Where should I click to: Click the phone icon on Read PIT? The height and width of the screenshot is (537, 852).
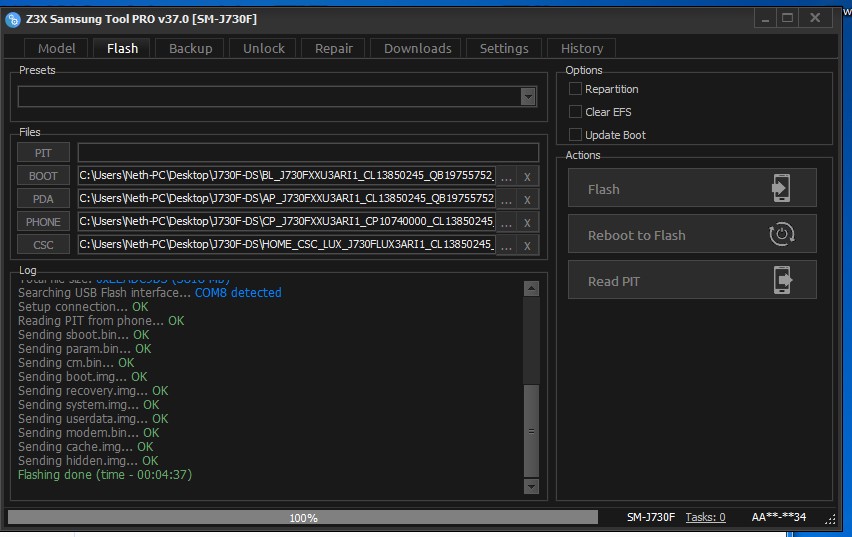[x=782, y=280]
